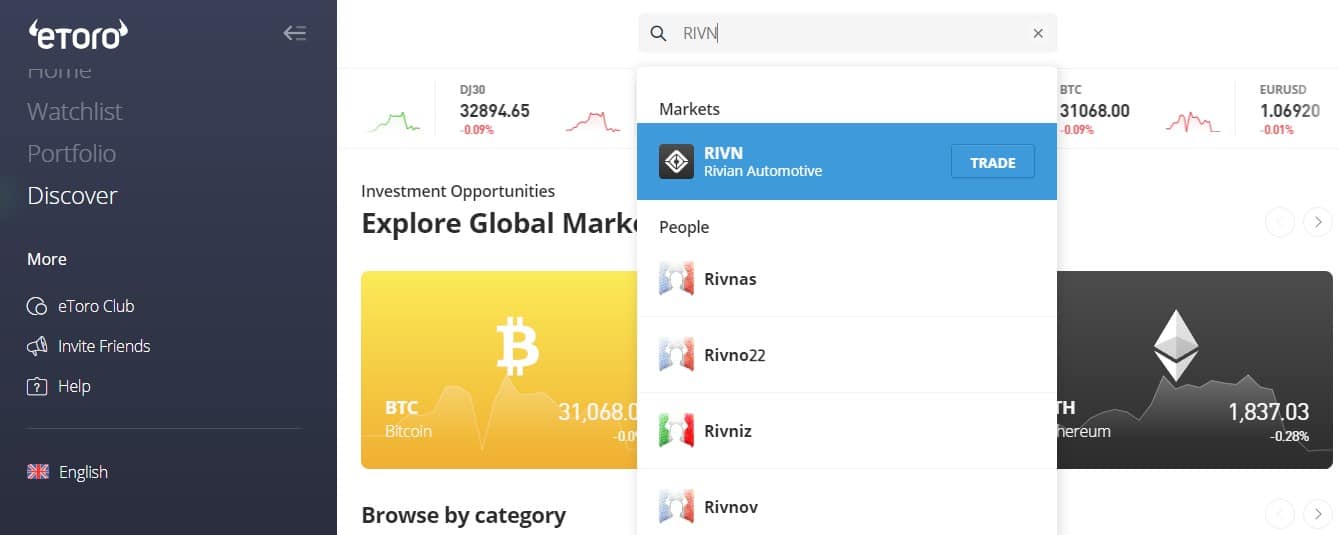
Task: Show next Browse by category items
Action: point(1318,514)
